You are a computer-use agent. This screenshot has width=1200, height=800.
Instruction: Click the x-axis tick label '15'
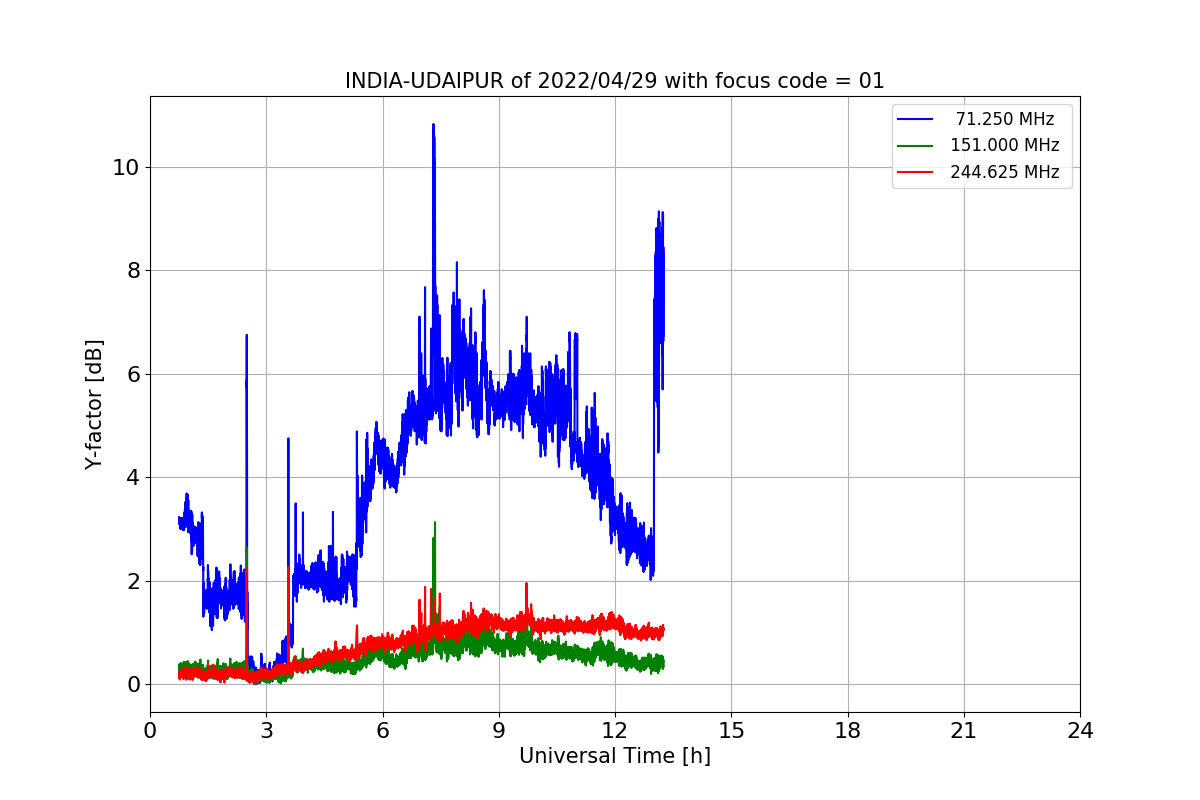731,731
